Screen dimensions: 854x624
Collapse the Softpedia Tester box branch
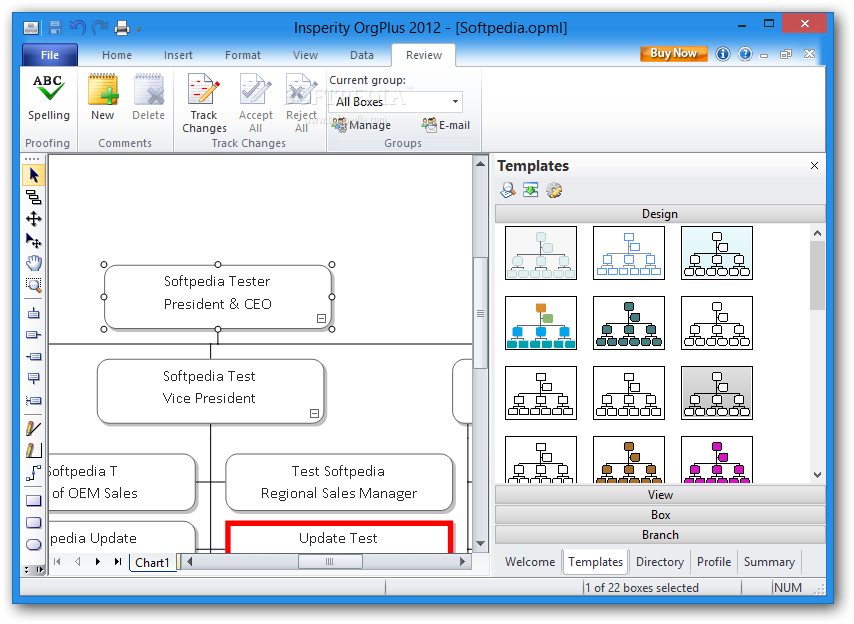(321, 319)
